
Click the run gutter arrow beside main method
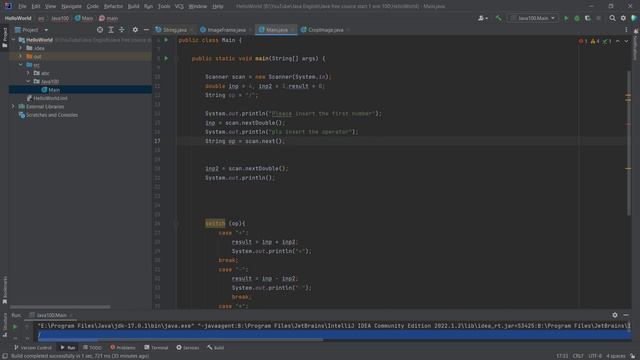click(166, 58)
